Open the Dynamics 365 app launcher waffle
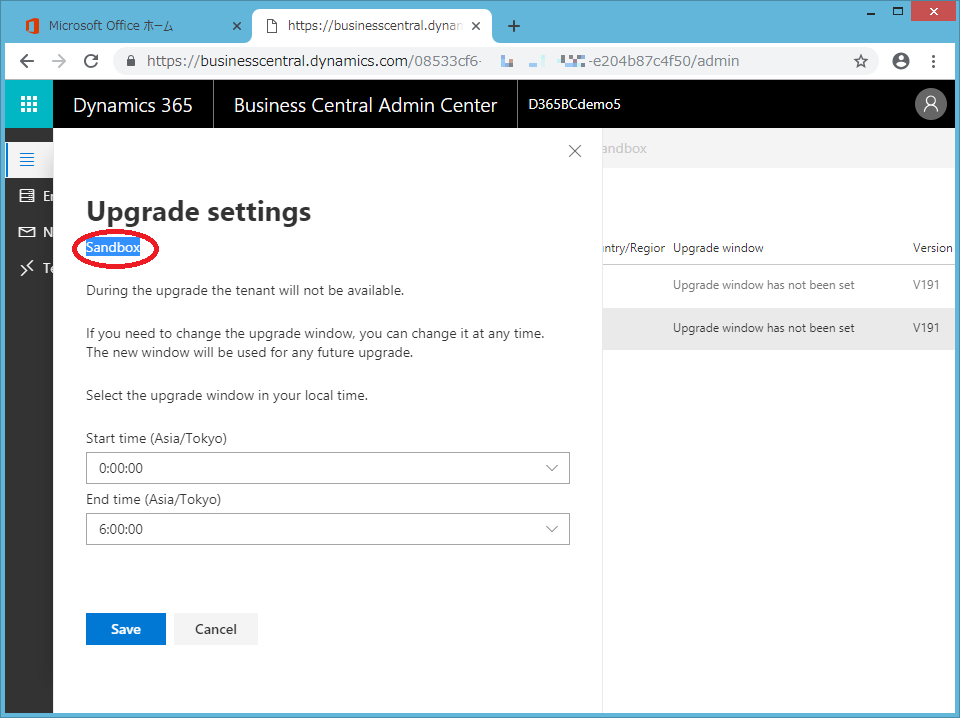 [29, 104]
